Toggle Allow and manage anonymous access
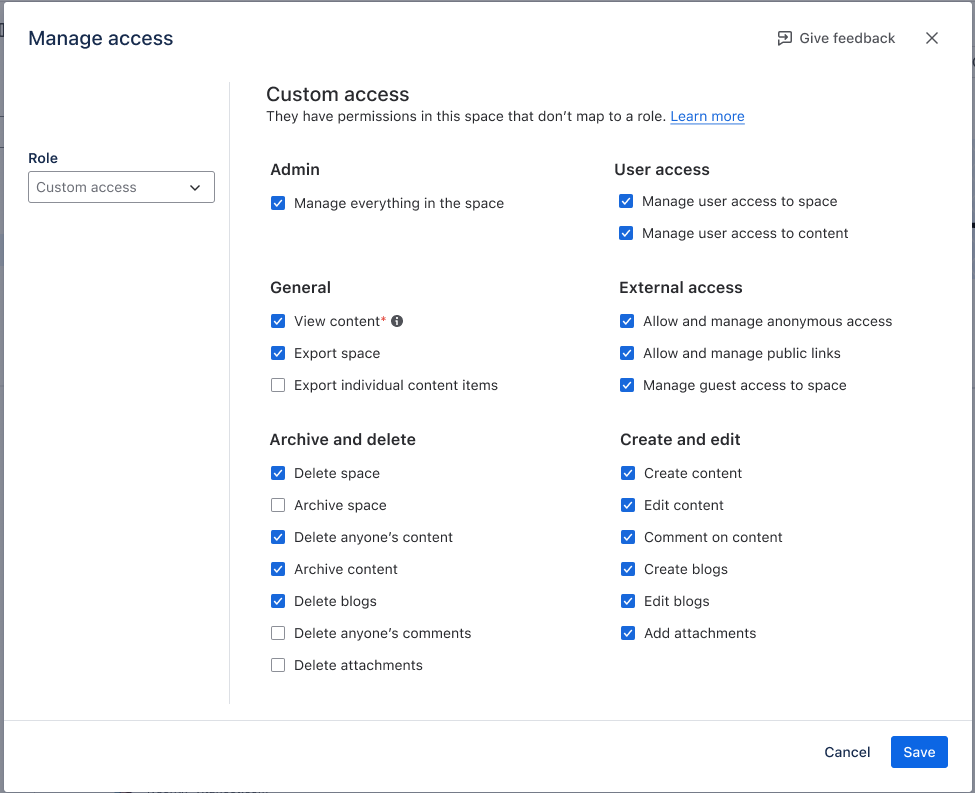 click(x=627, y=321)
